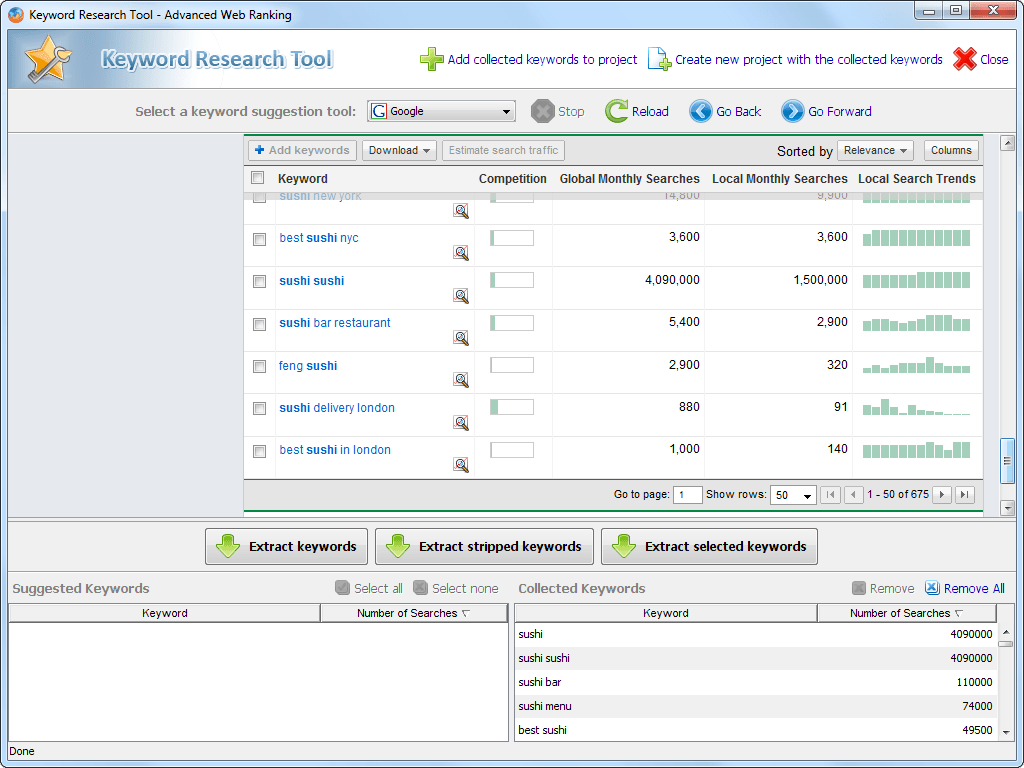Open the Google suggestion tool dropdown
1024x768 pixels.
point(441,111)
